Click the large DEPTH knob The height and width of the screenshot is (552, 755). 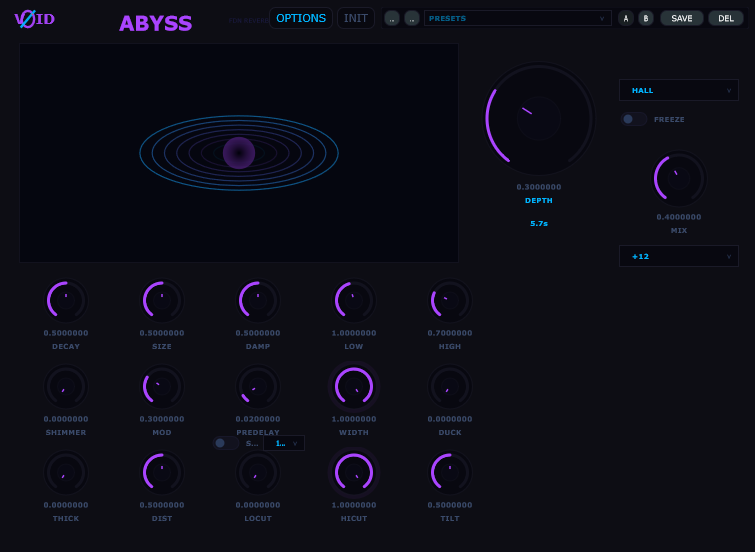point(539,118)
